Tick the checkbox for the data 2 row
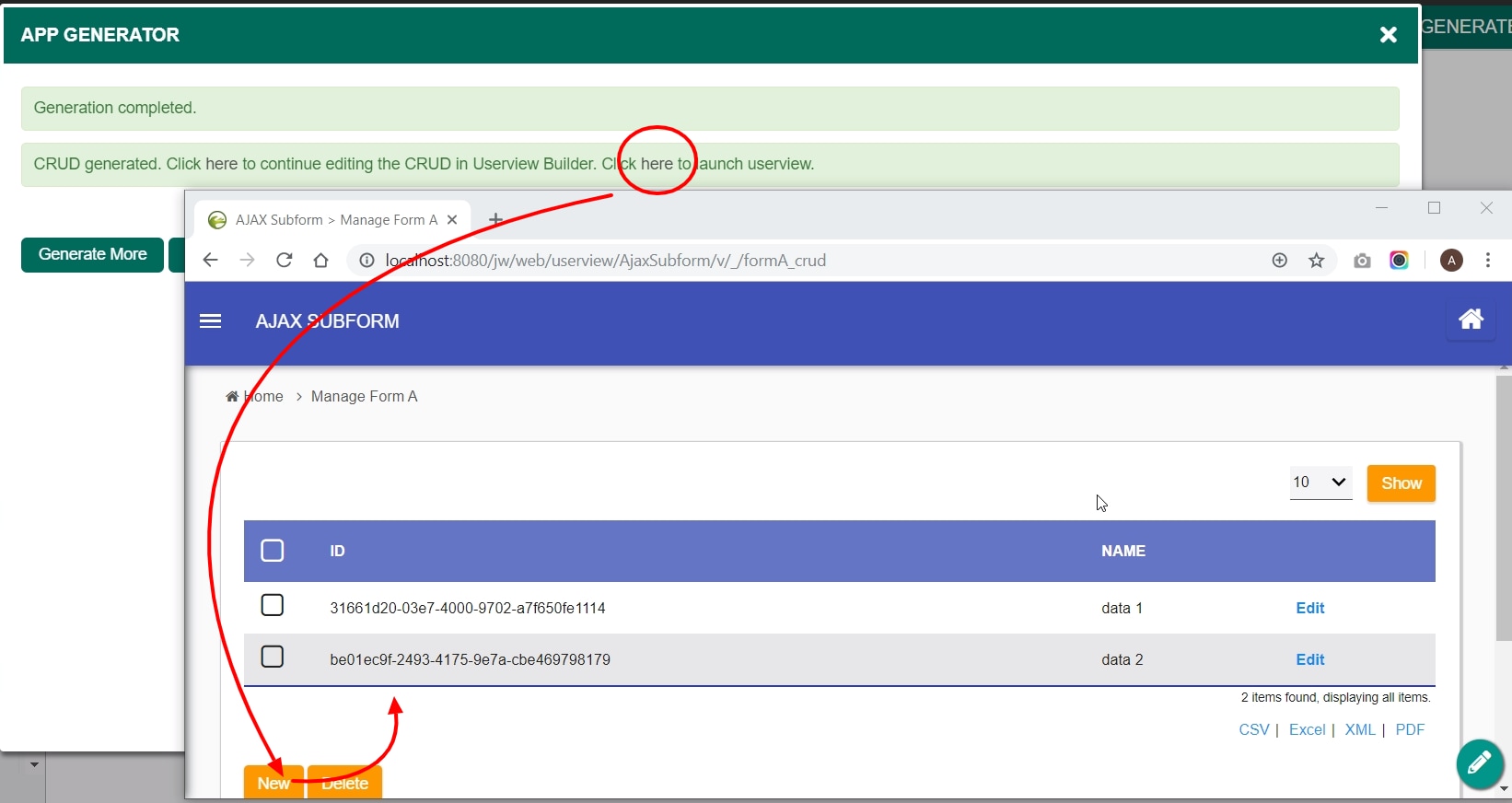The width and height of the screenshot is (1512, 803). pos(273,657)
